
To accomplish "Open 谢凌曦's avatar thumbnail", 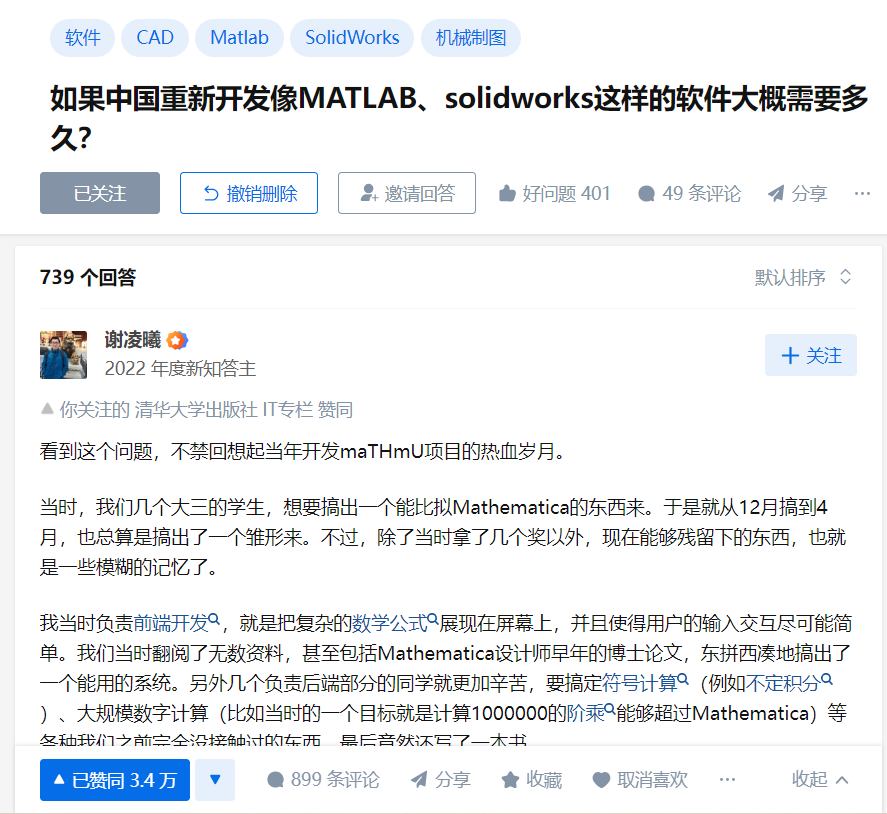I will click(63, 355).
